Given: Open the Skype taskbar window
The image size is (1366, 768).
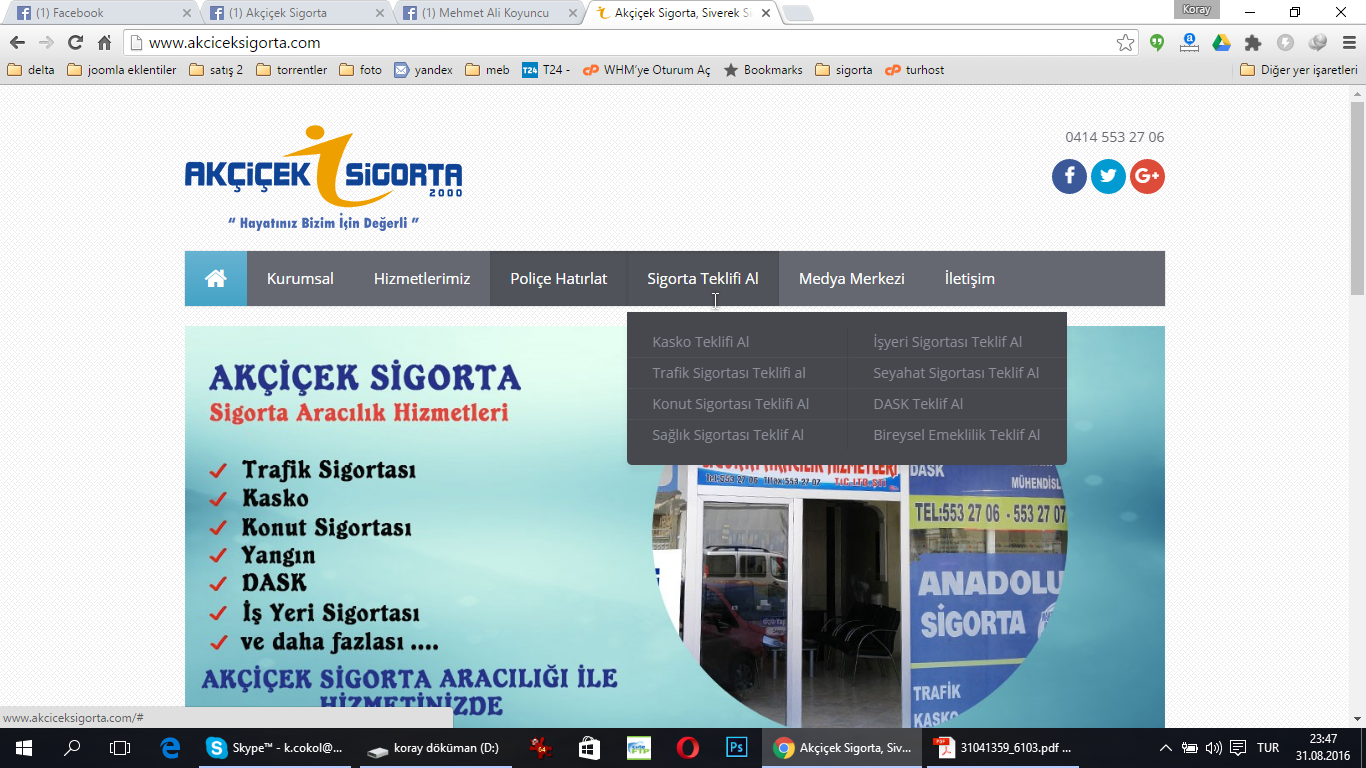Looking at the screenshot, I should [274, 748].
